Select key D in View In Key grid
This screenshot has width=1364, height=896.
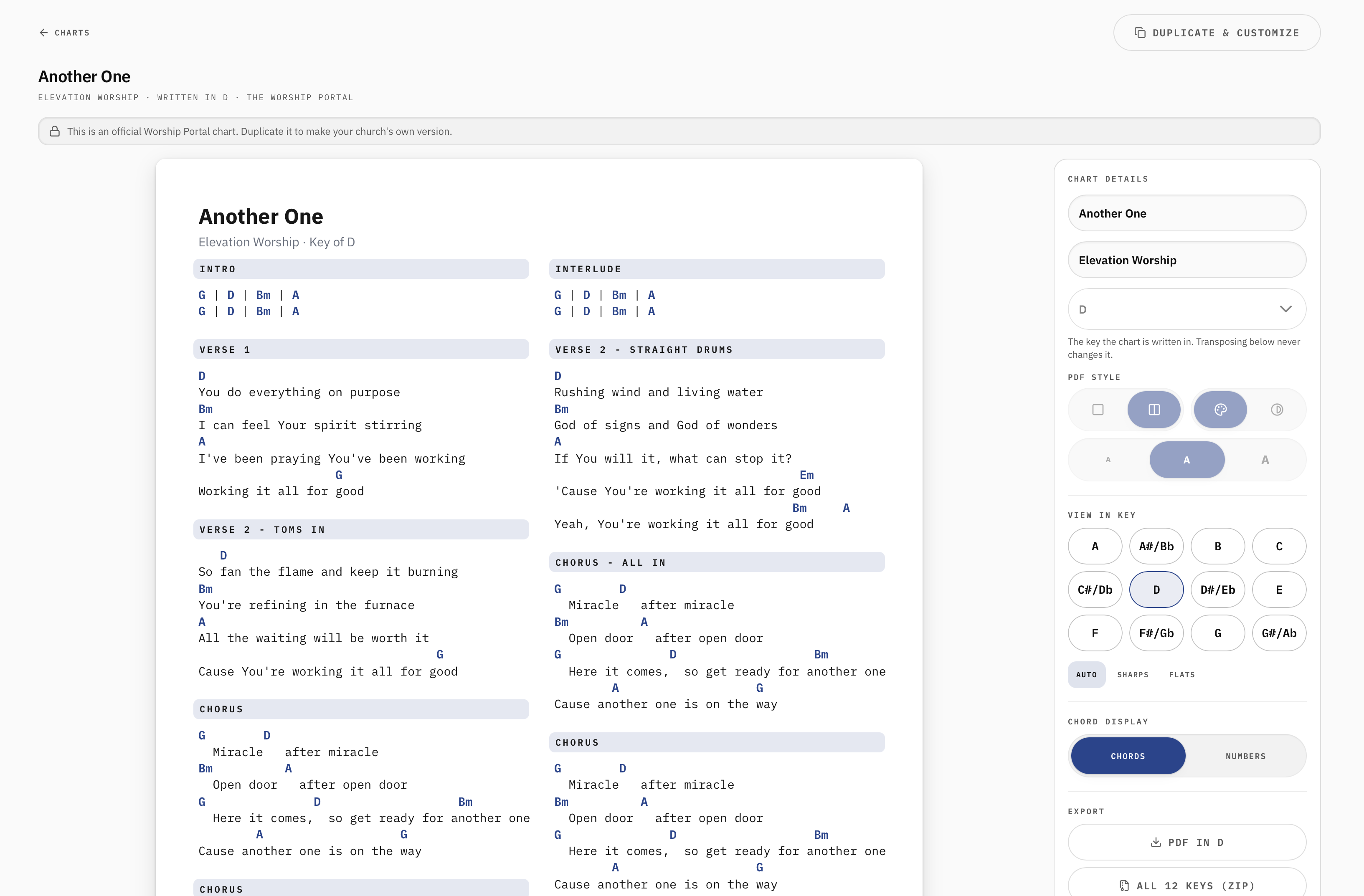pos(1156,590)
